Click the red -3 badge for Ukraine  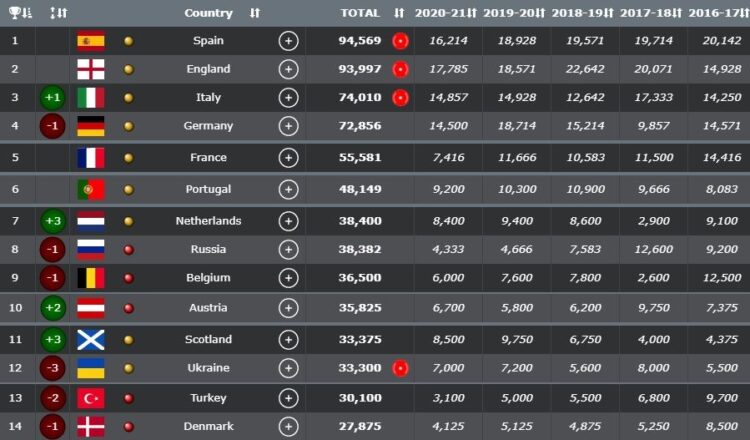(54, 368)
